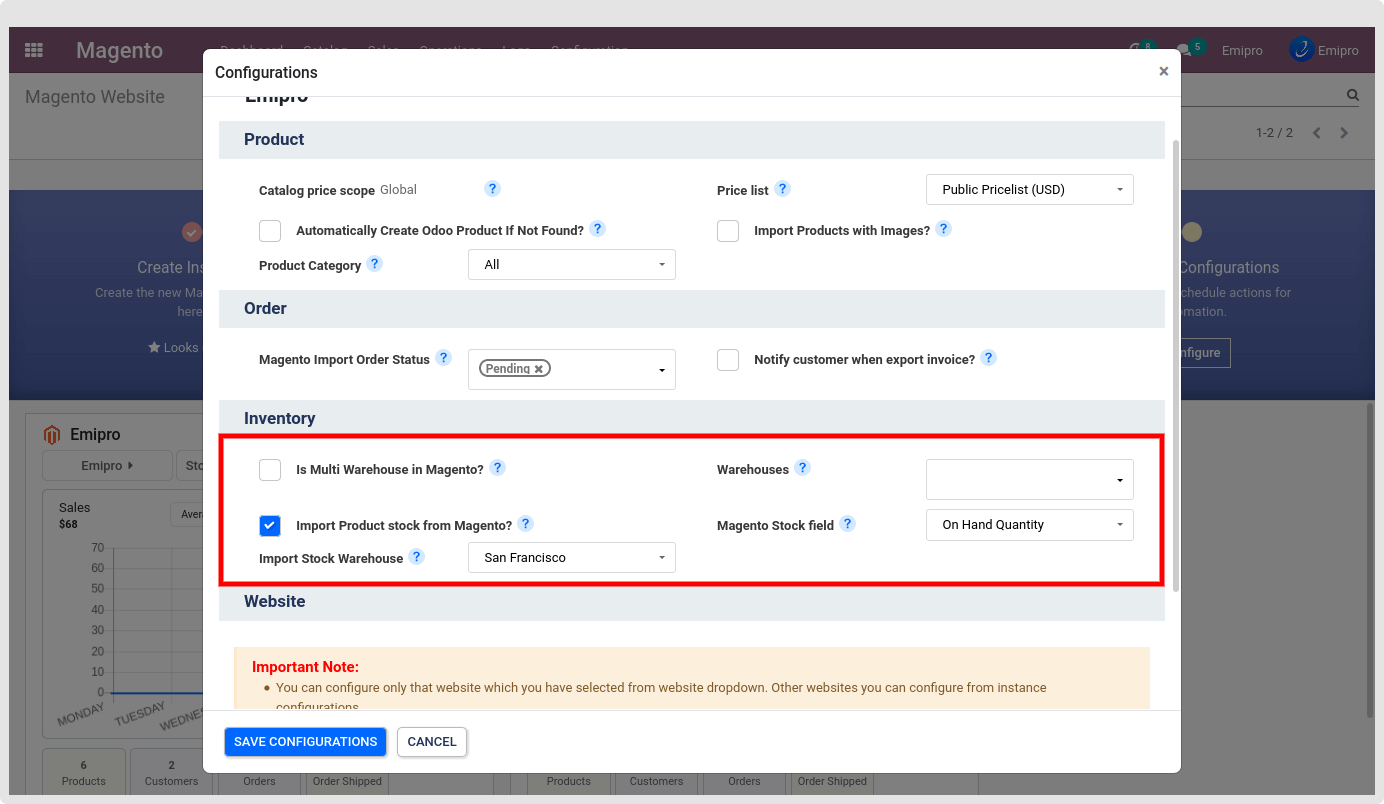This screenshot has width=1384, height=804.
Task: Click the Website section header
Action: 692,602
